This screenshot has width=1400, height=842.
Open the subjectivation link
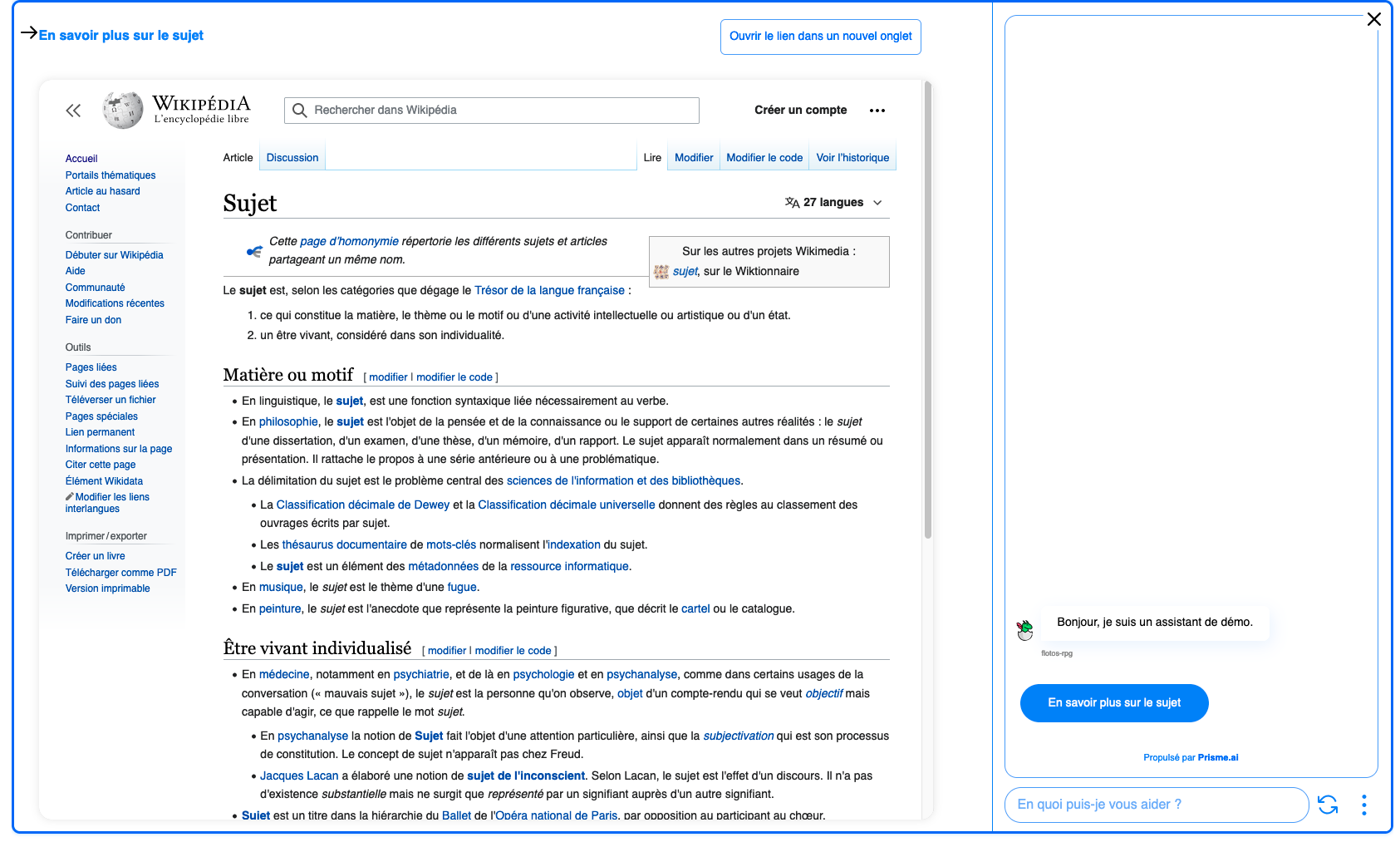click(739, 736)
